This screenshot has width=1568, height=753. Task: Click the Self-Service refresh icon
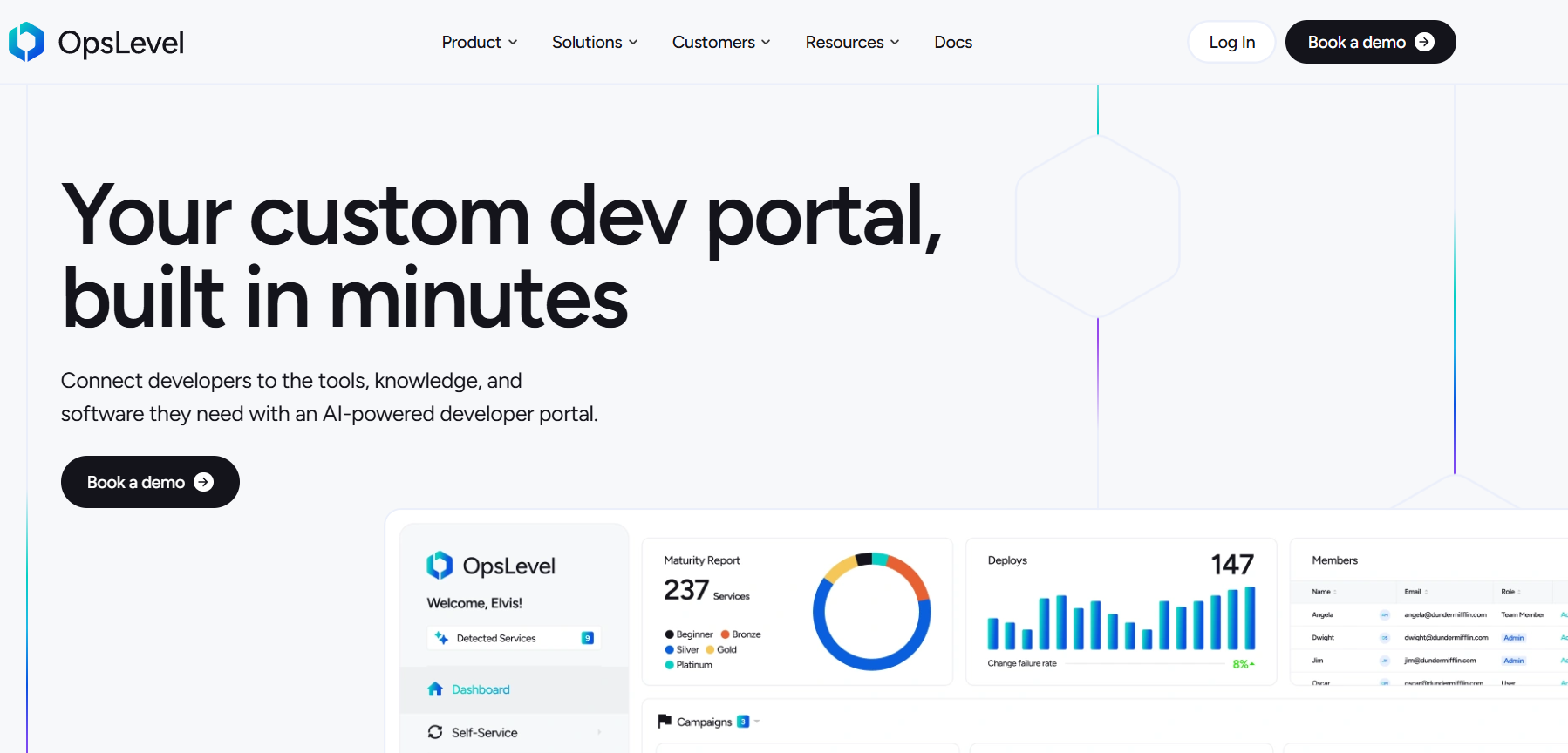[435, 732]
